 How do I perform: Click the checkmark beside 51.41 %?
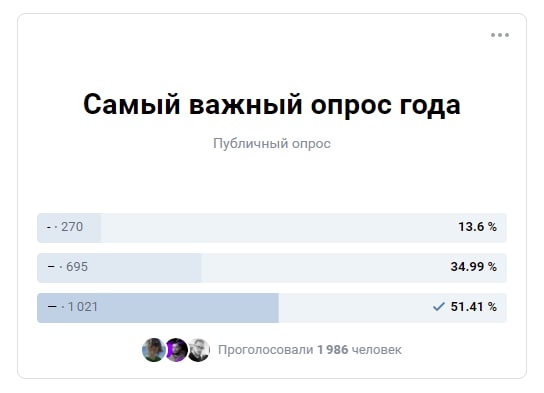439,307
